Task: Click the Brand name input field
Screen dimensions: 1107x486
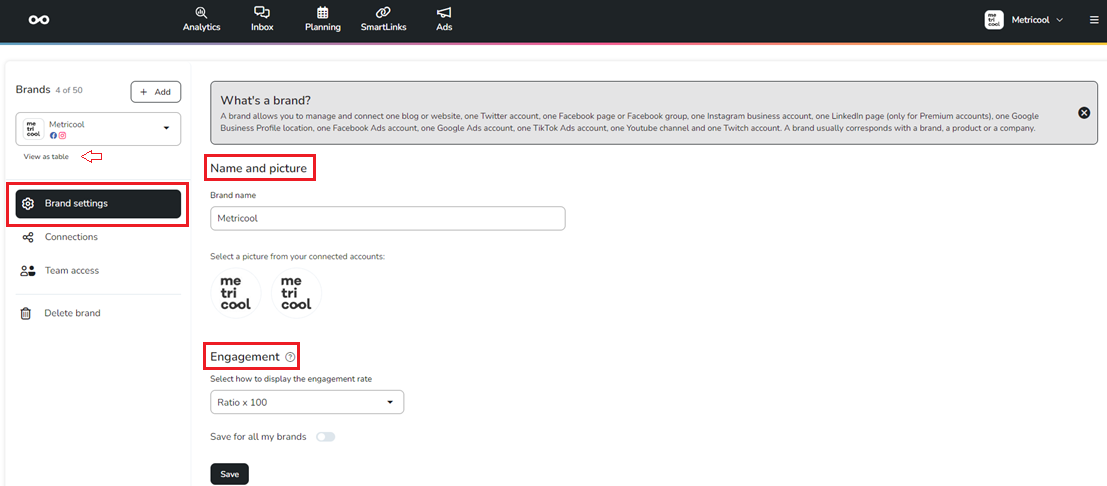Action: click(x=387, y=218)
